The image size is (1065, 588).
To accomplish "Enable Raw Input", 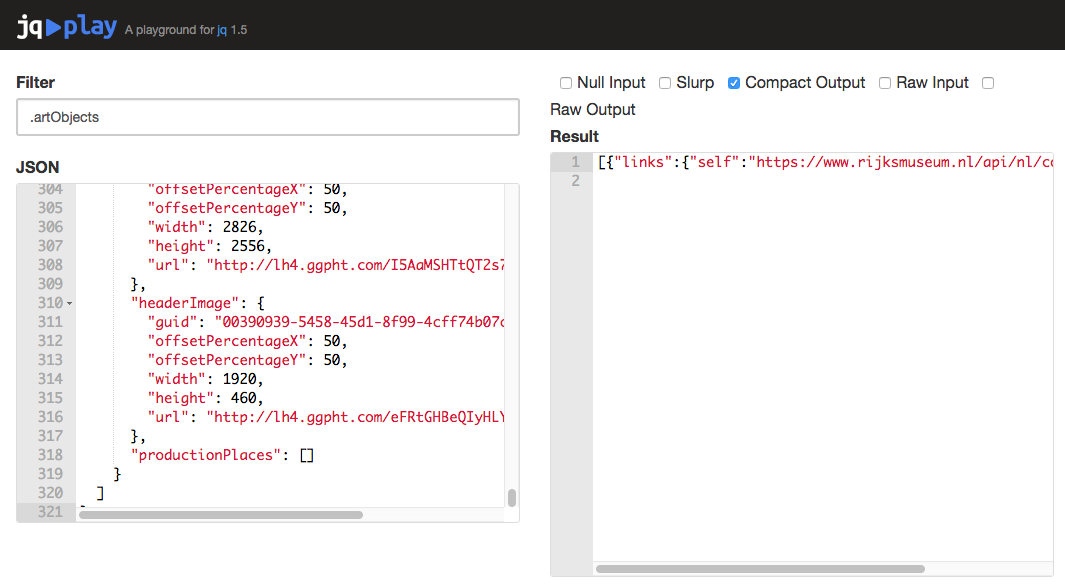I will click(884, 83).
